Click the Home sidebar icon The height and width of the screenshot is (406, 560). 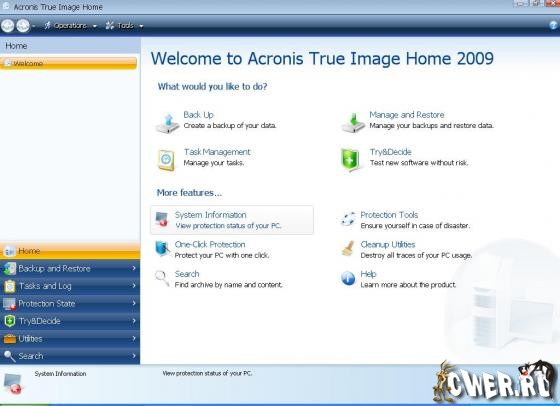pos(10,251)
